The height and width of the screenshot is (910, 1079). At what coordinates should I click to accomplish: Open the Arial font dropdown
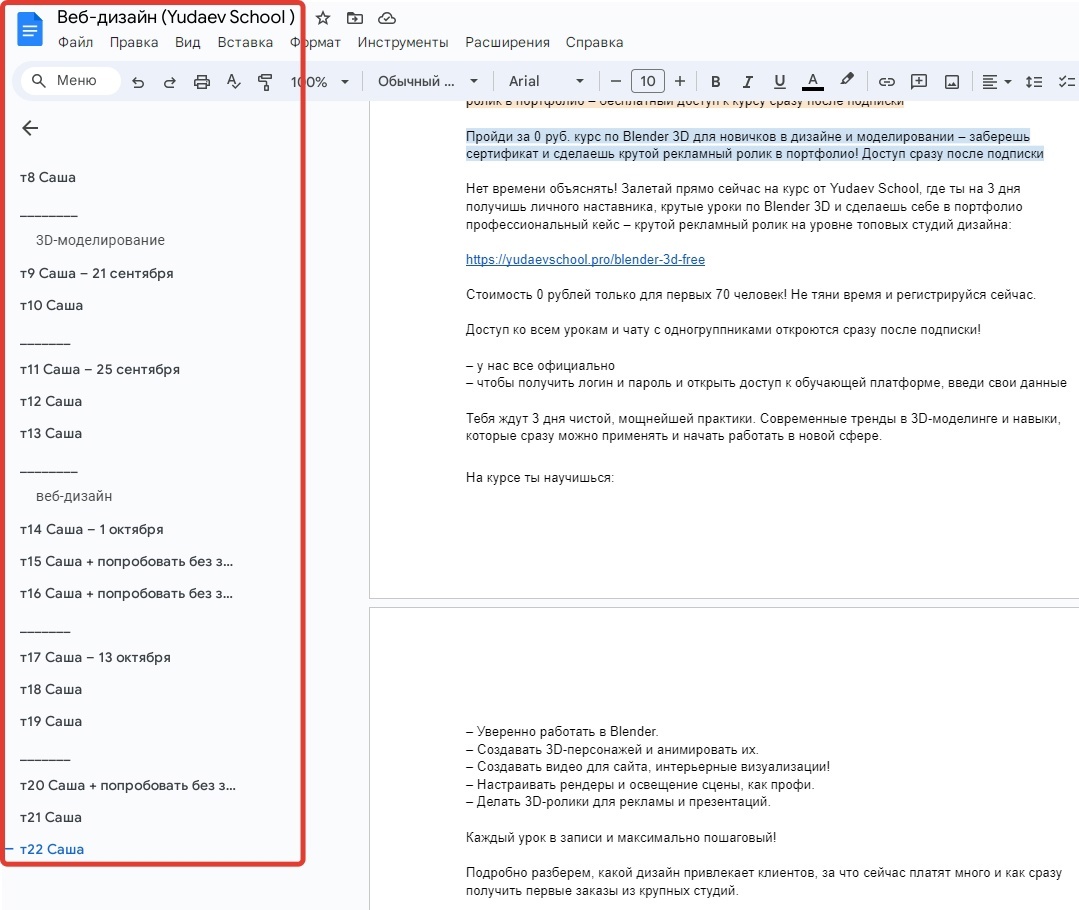click(x=546, y=81)
